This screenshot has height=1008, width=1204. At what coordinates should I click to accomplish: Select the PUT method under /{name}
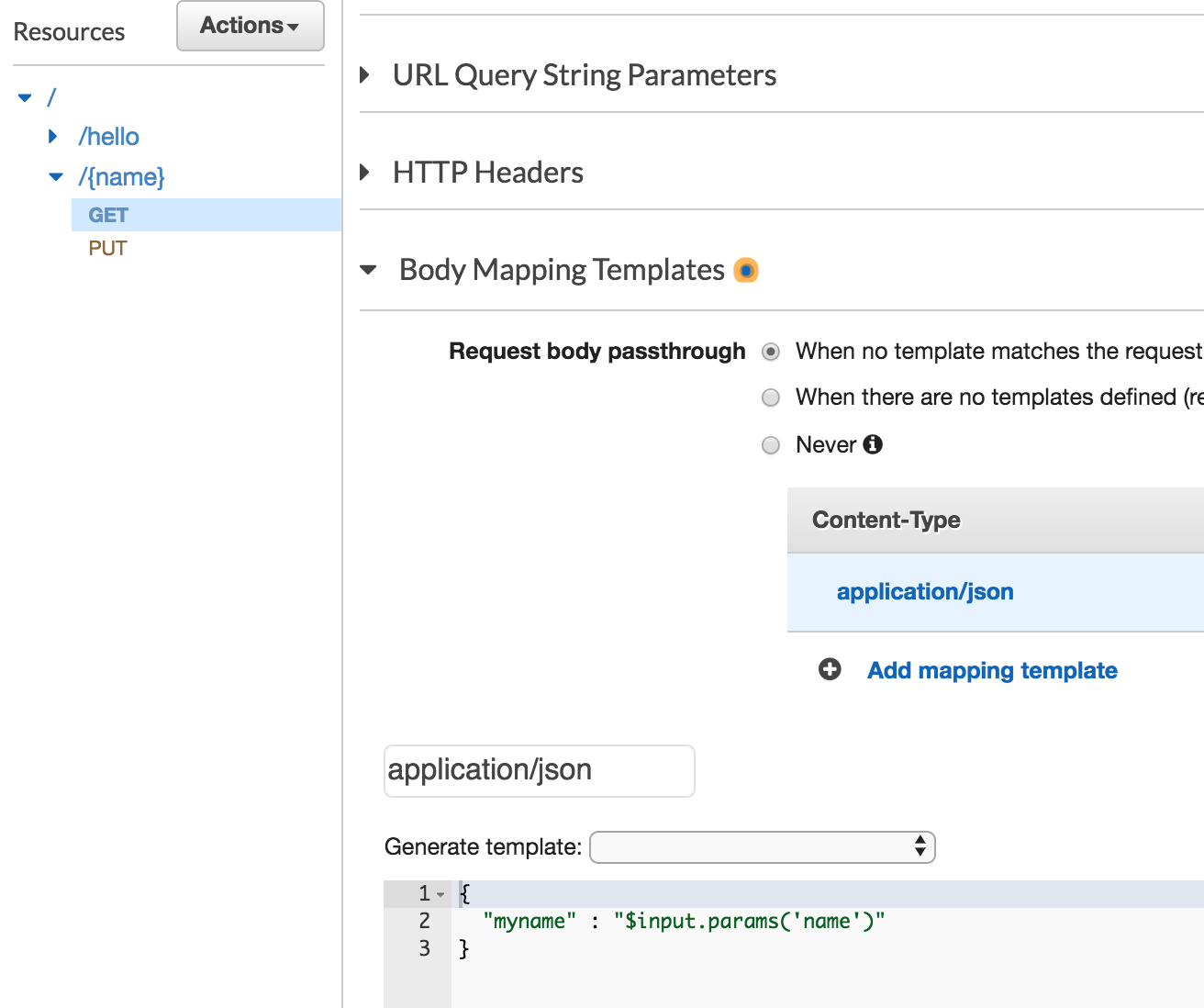click(107, 248)
